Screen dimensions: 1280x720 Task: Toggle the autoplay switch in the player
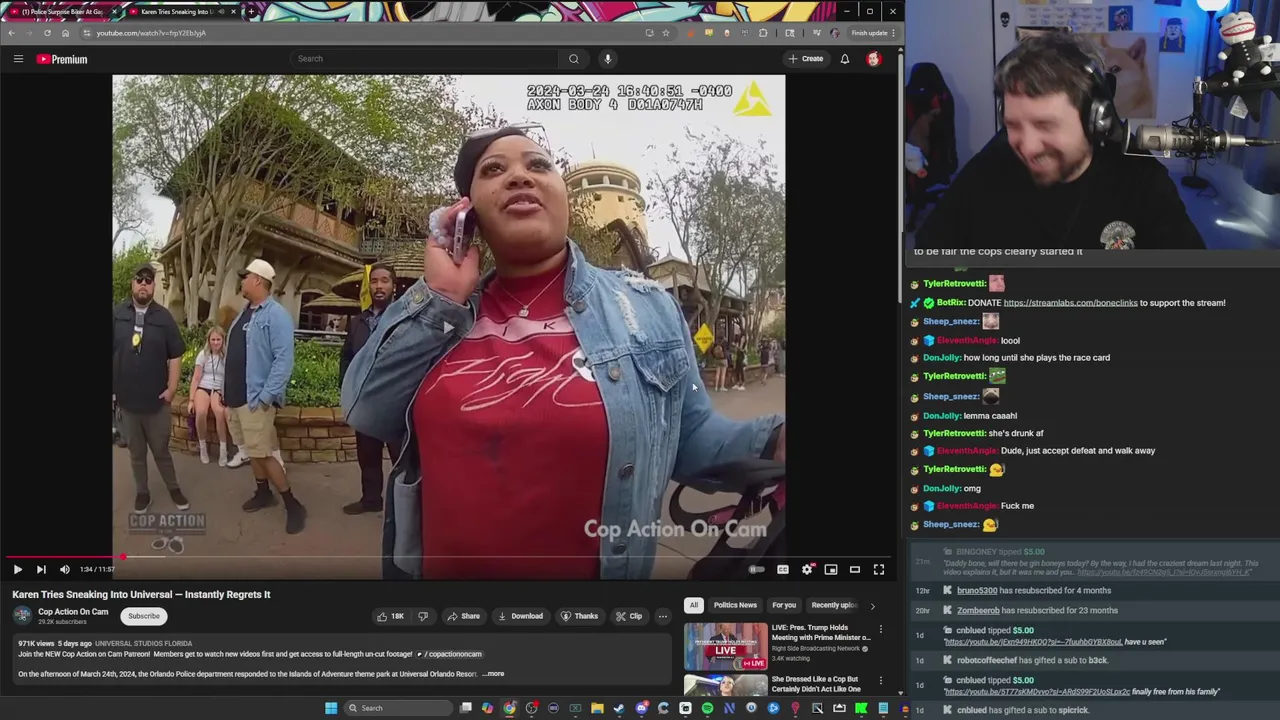pos(757,569)
